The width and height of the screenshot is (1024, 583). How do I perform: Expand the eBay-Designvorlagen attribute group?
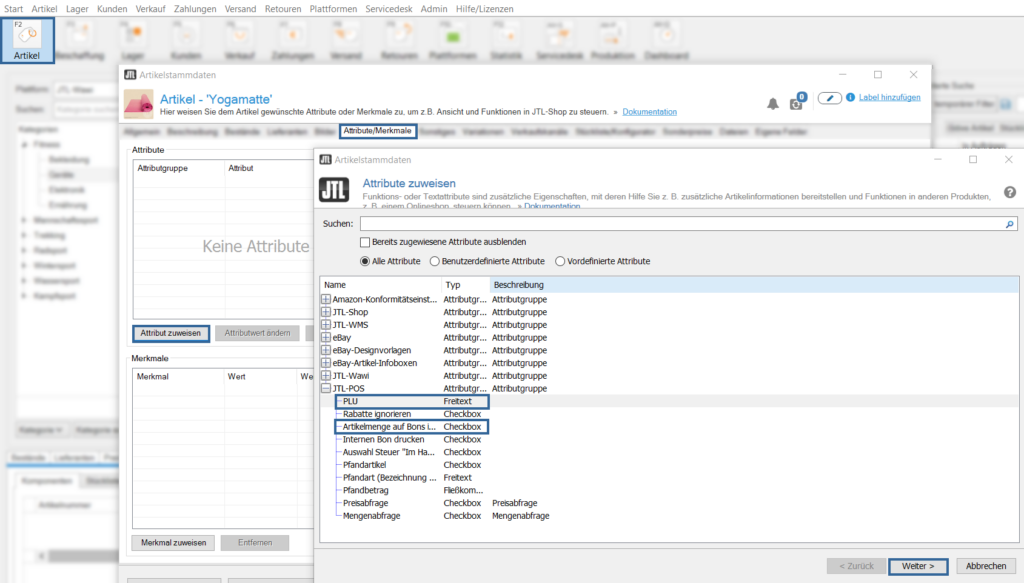pos(326,350)
